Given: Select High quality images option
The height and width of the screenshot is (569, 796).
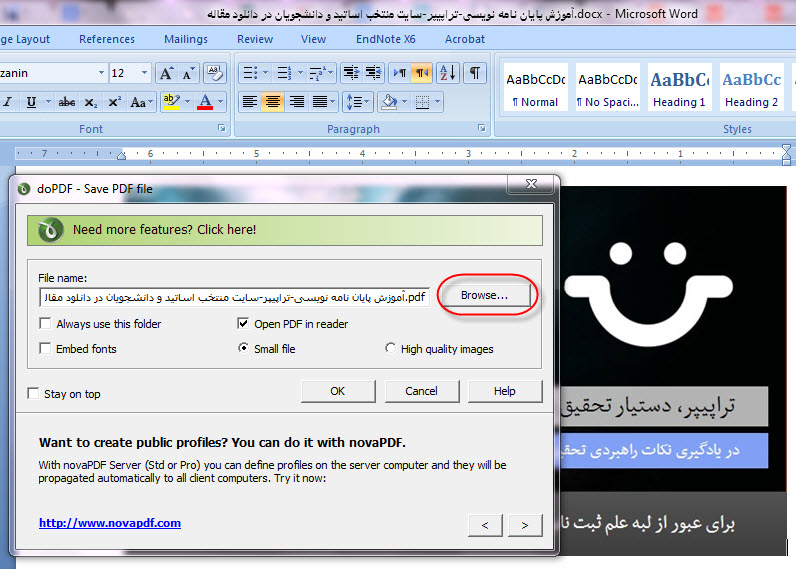Looking at the screenshot, I should point(391,349).
